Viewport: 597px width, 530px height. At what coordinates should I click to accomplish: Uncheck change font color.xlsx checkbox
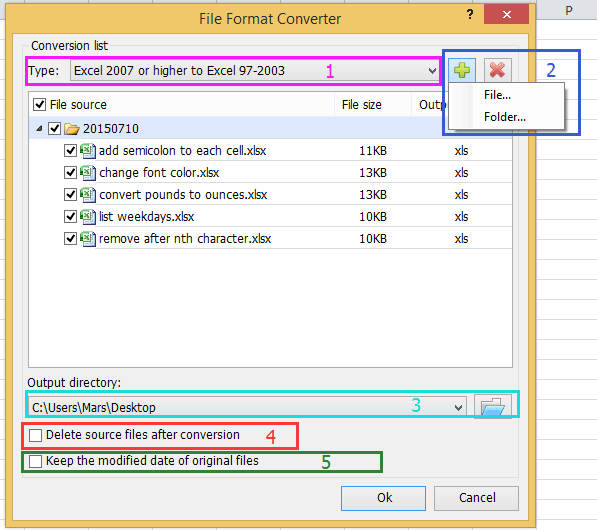(70, 173)
